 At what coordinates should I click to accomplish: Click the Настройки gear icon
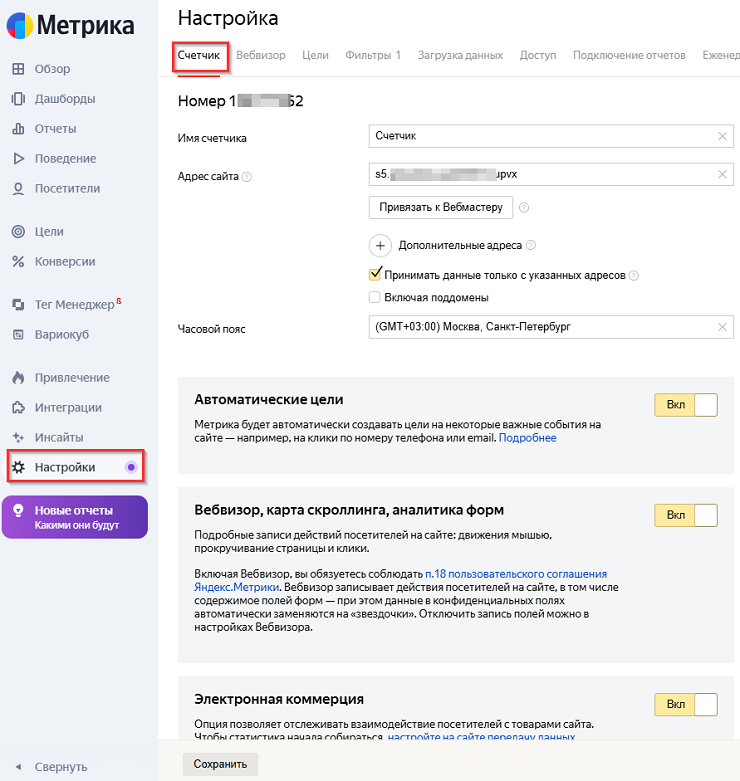click(18, 467)
